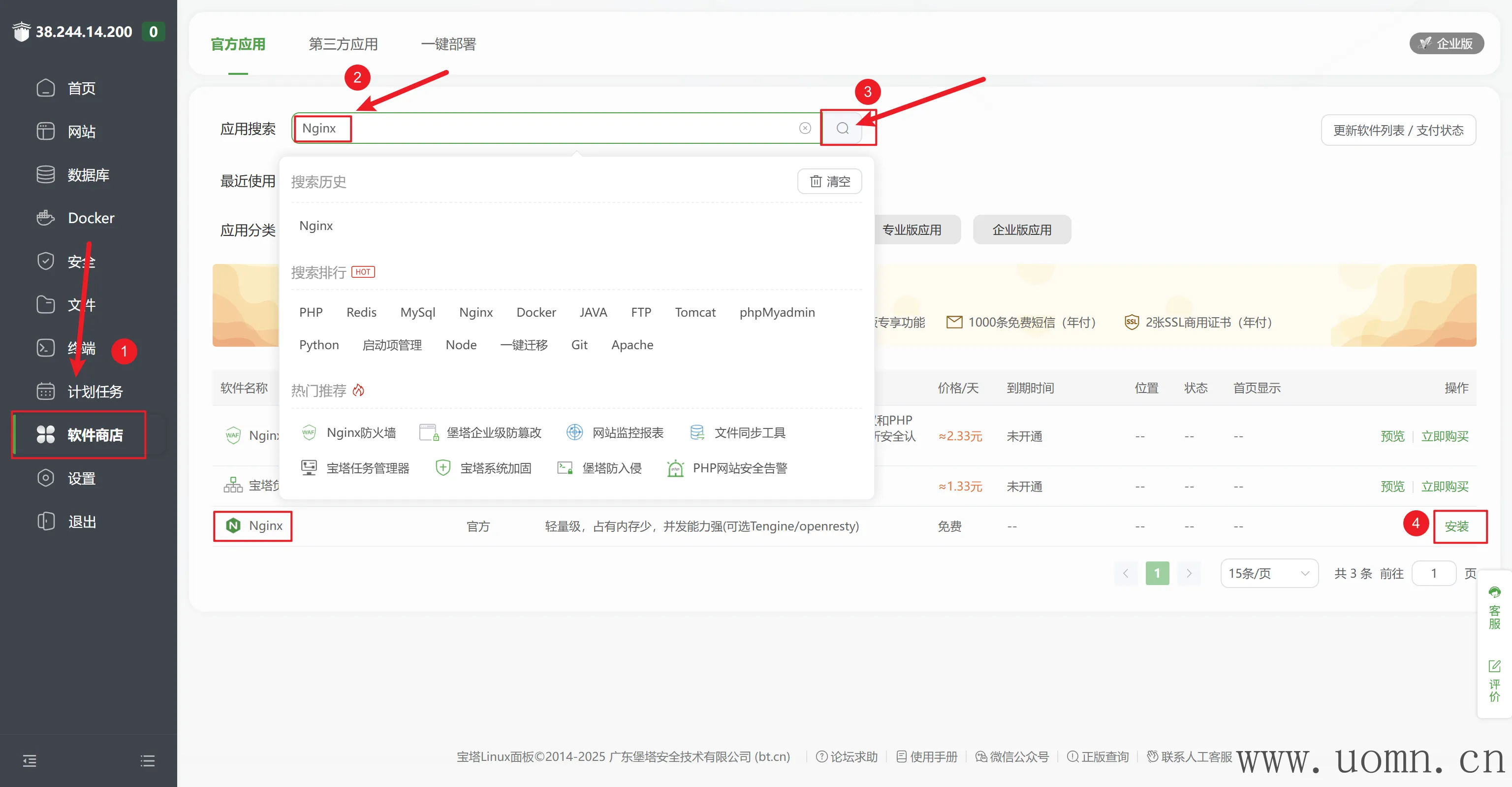This screenshot has width=1512, height=787.
Task: Click the search magnifier icon
Action: pyautogui.click(x=842, y=128)
